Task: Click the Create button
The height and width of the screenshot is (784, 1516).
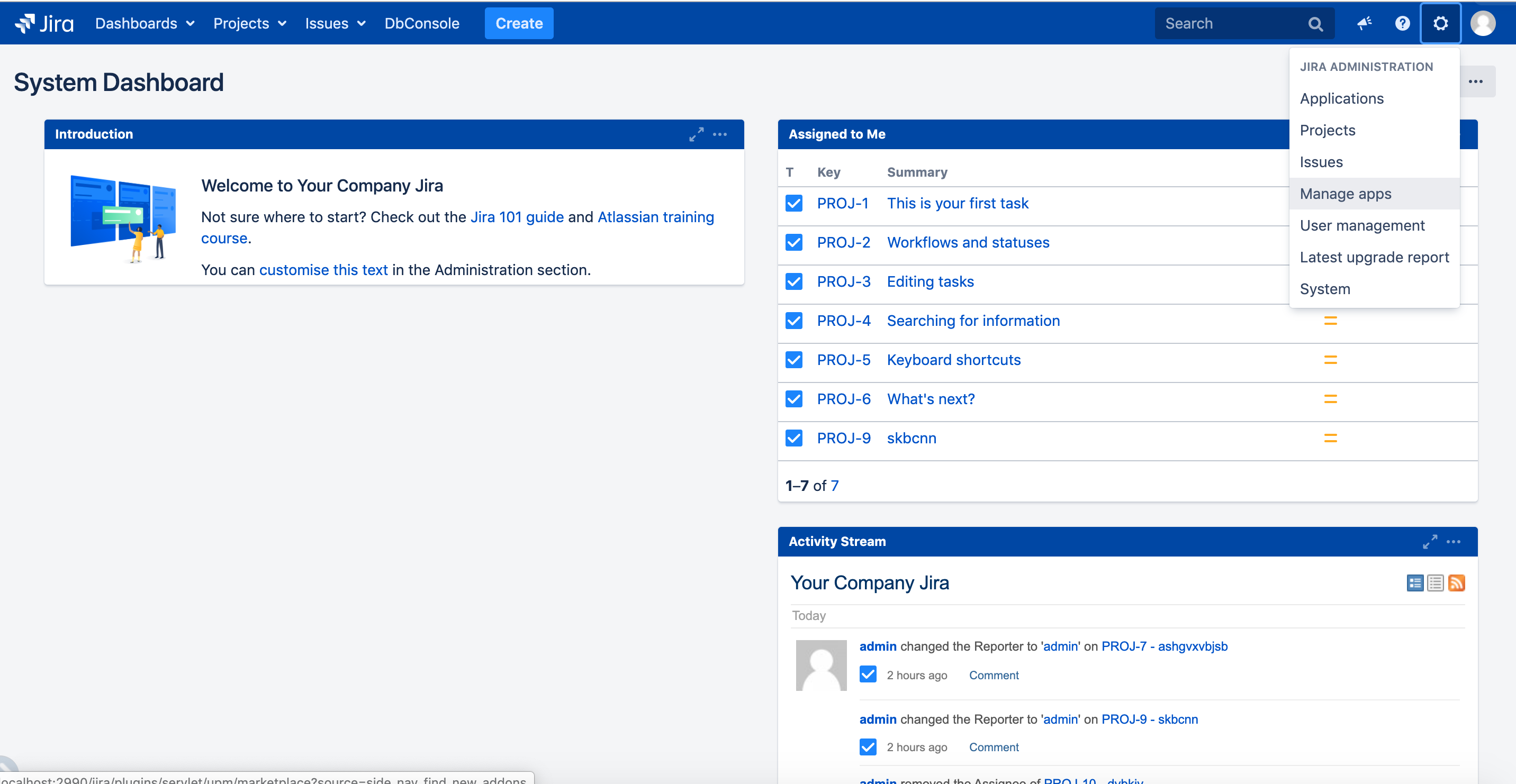Action: 518,23
